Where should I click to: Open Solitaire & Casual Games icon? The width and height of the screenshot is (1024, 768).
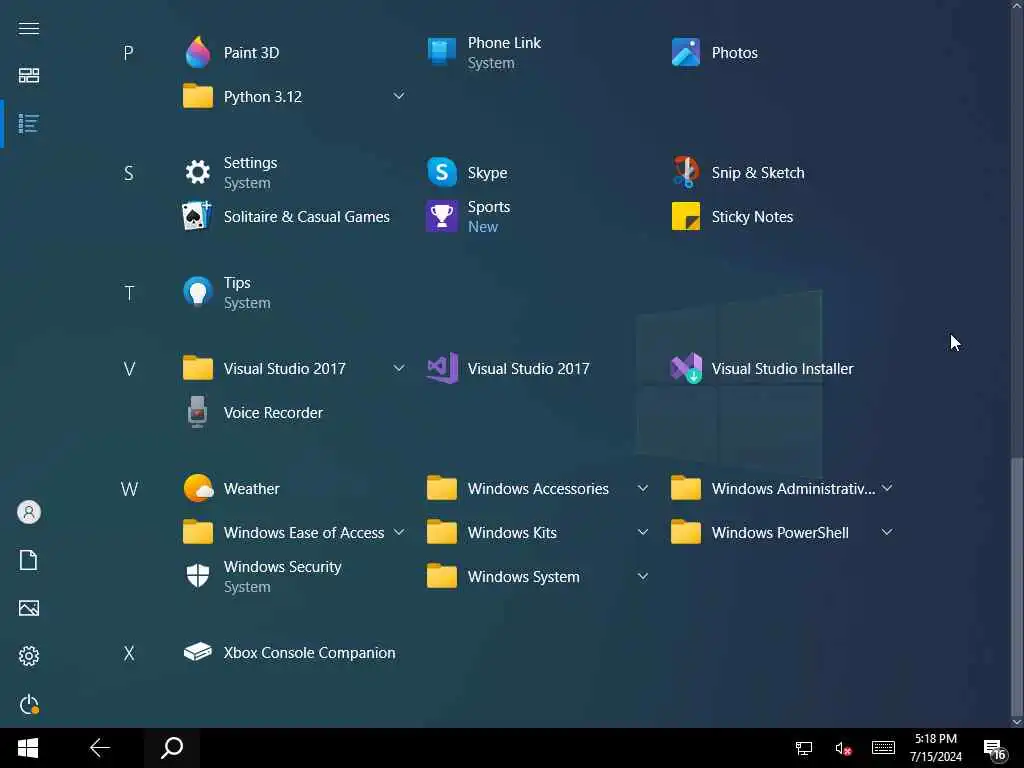pyautogui.click(x=197, y=216)
